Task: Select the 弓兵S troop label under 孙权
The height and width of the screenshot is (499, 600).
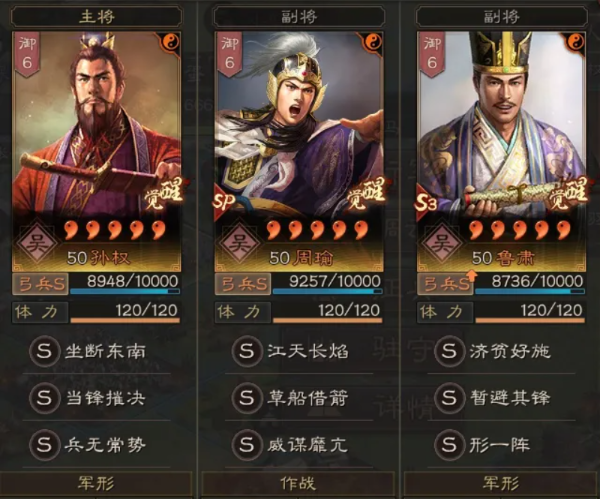Action: [x=41, y=284]
